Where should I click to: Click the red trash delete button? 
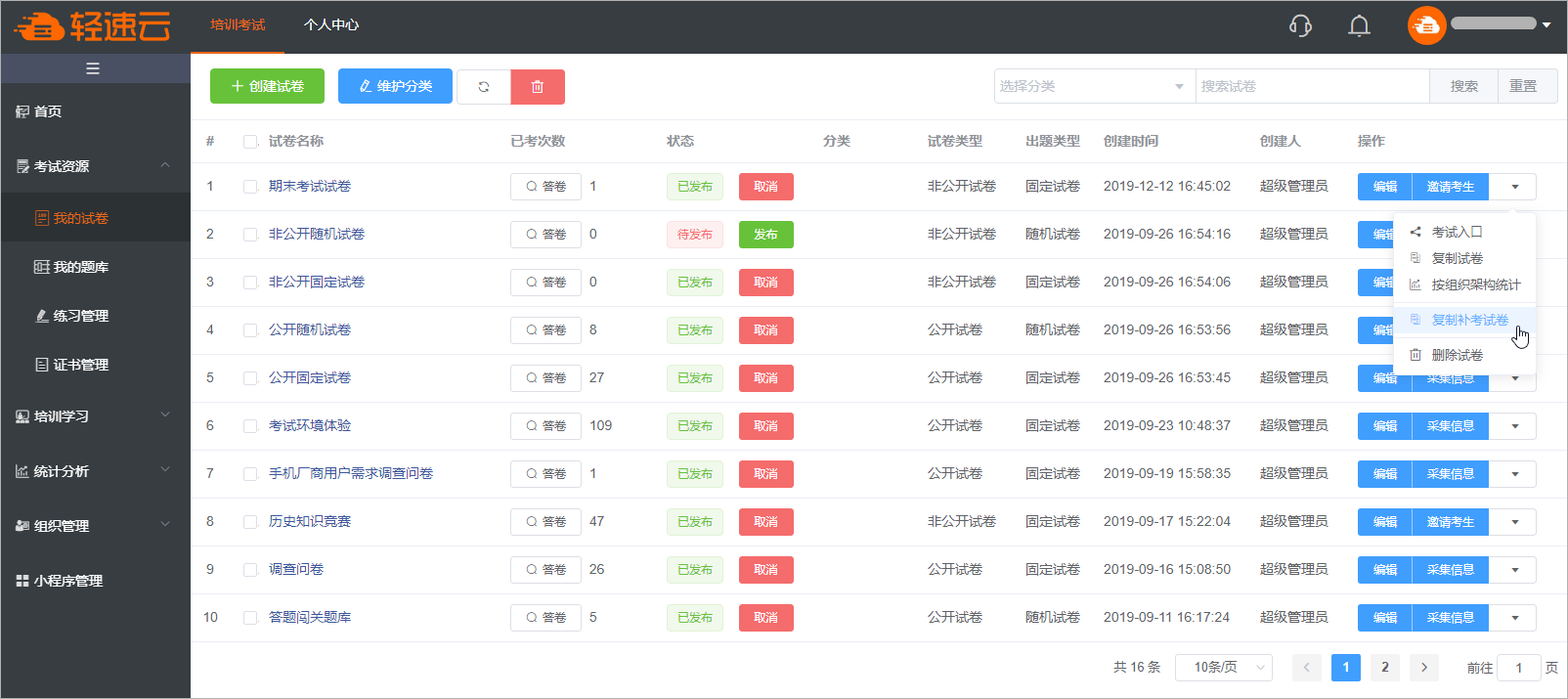(538, 87)
